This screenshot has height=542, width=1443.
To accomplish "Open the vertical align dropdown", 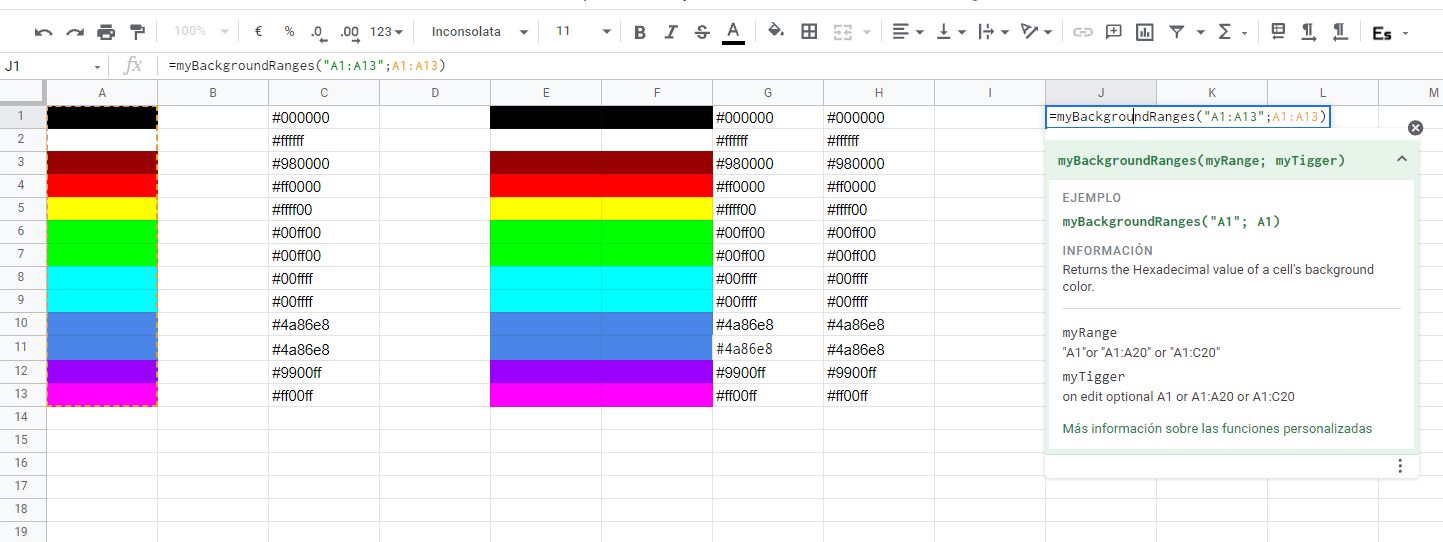I will point(950,32).
